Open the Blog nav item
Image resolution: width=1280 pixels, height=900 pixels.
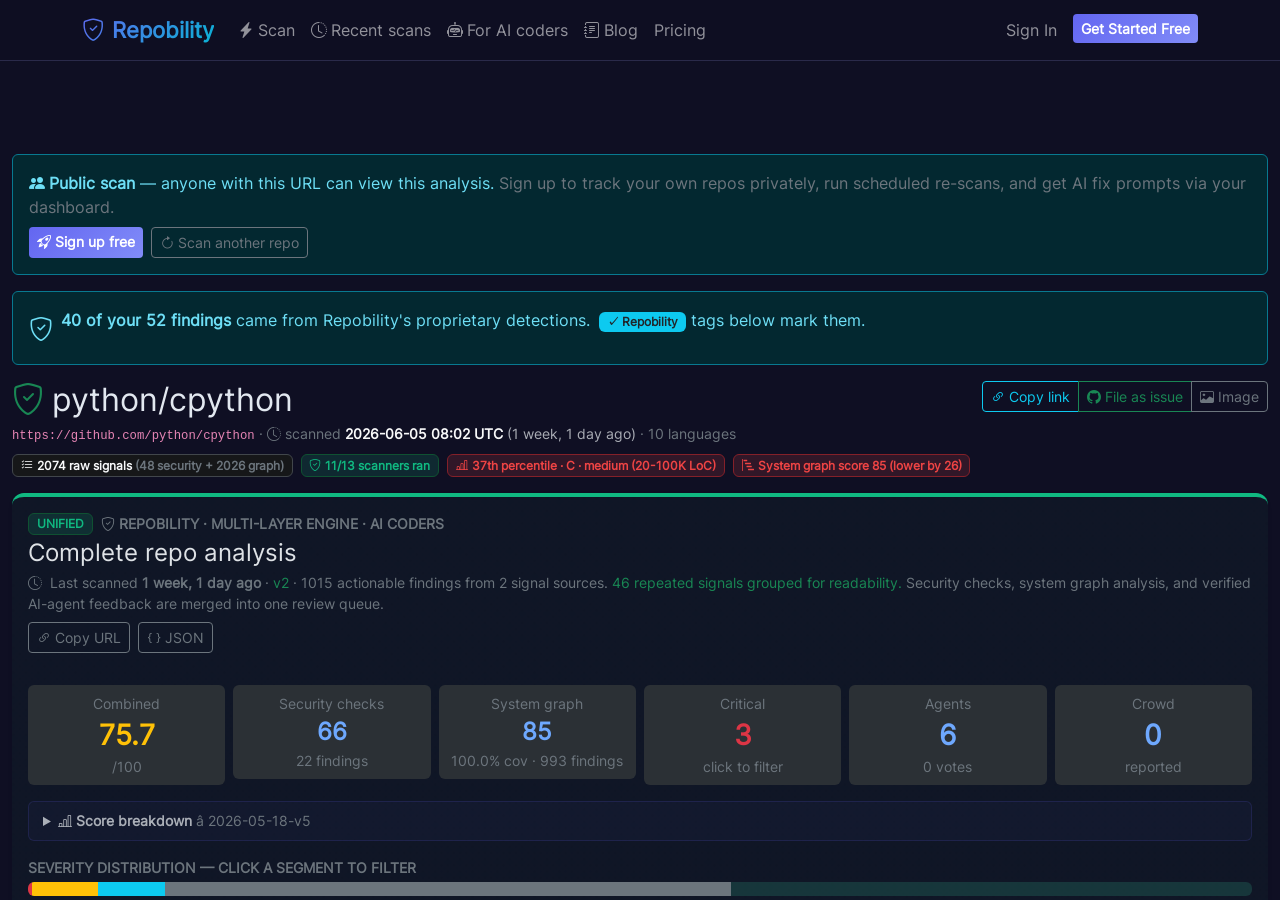(x=611, y=30)
